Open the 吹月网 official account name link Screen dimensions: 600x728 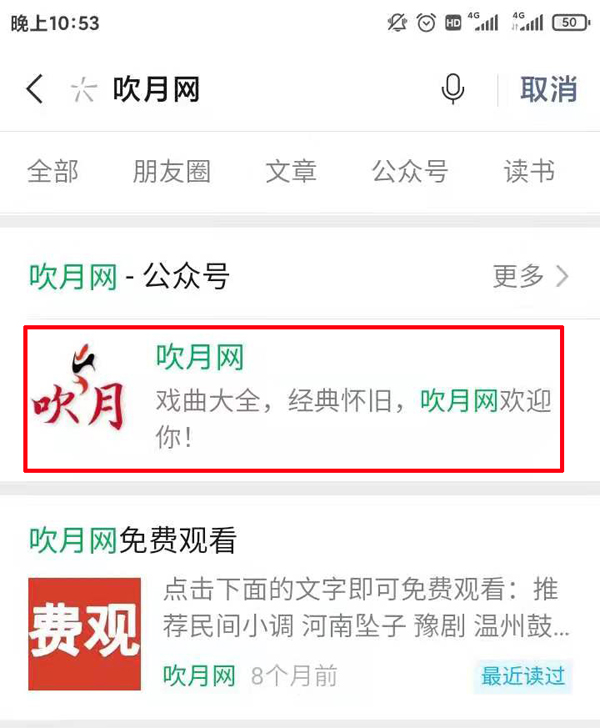200,357
